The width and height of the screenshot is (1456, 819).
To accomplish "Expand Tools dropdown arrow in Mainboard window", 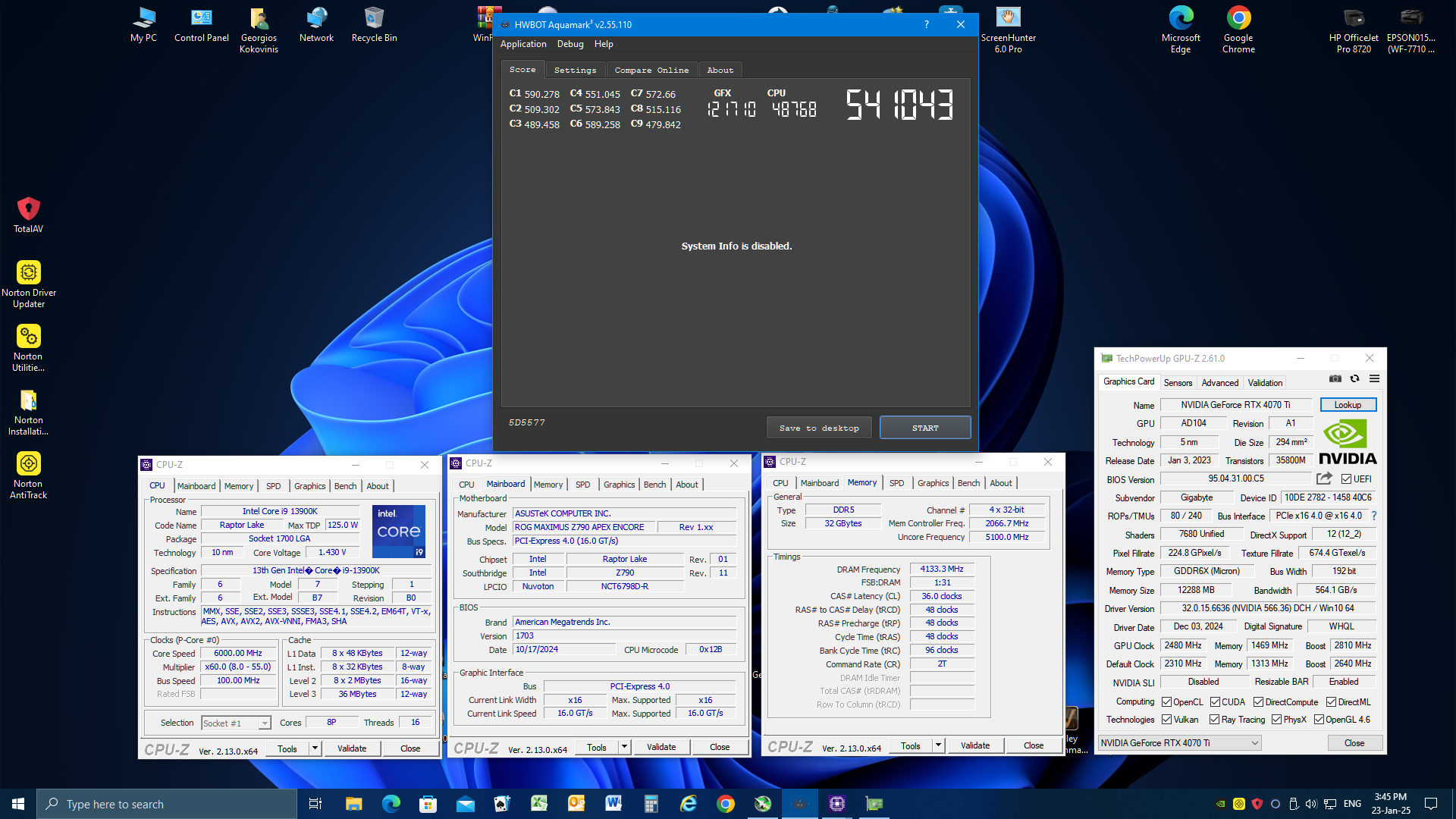I will pyautogui.click(x=624, y=747).
